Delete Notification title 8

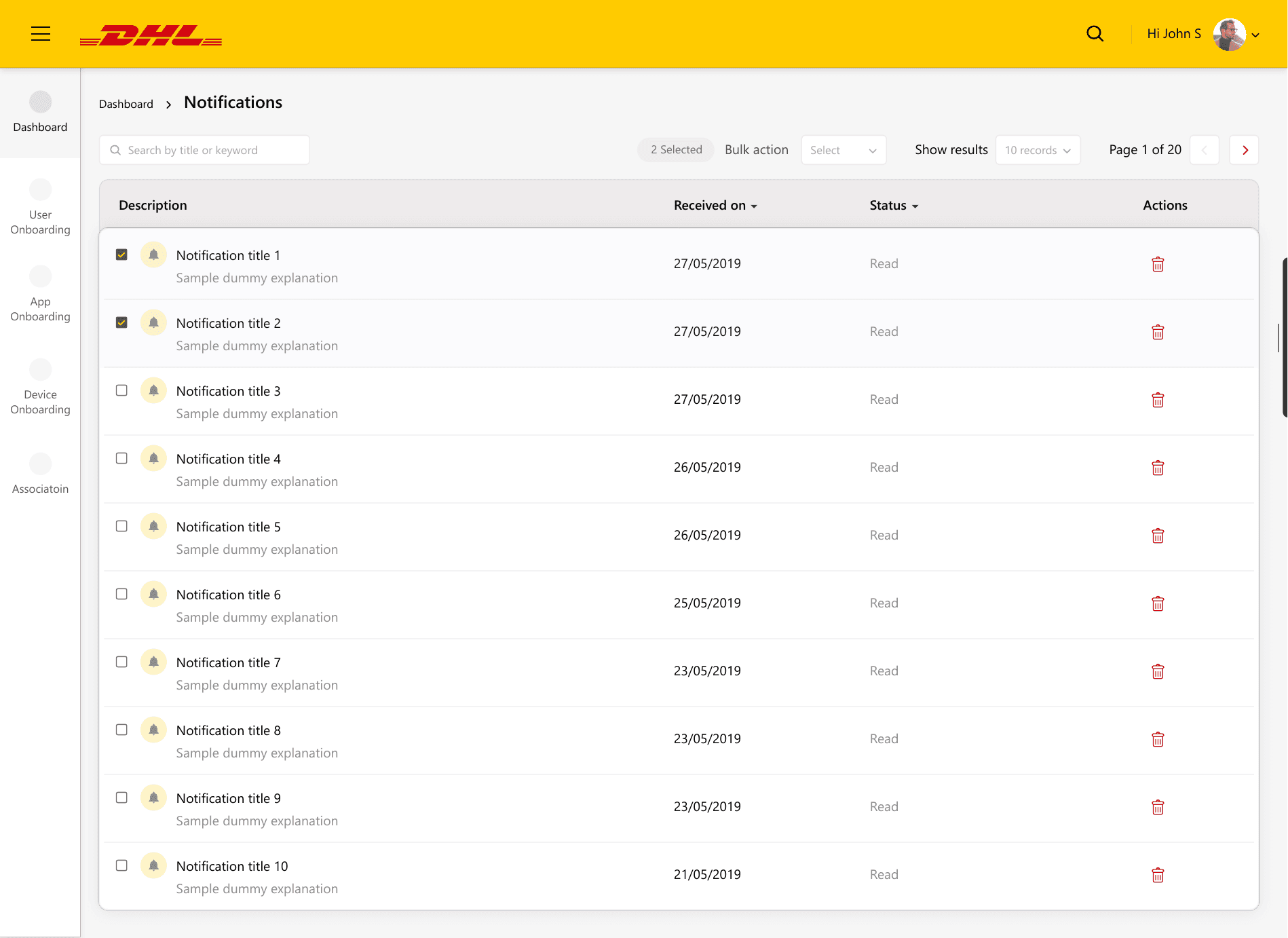click(x=1158, y=739)
